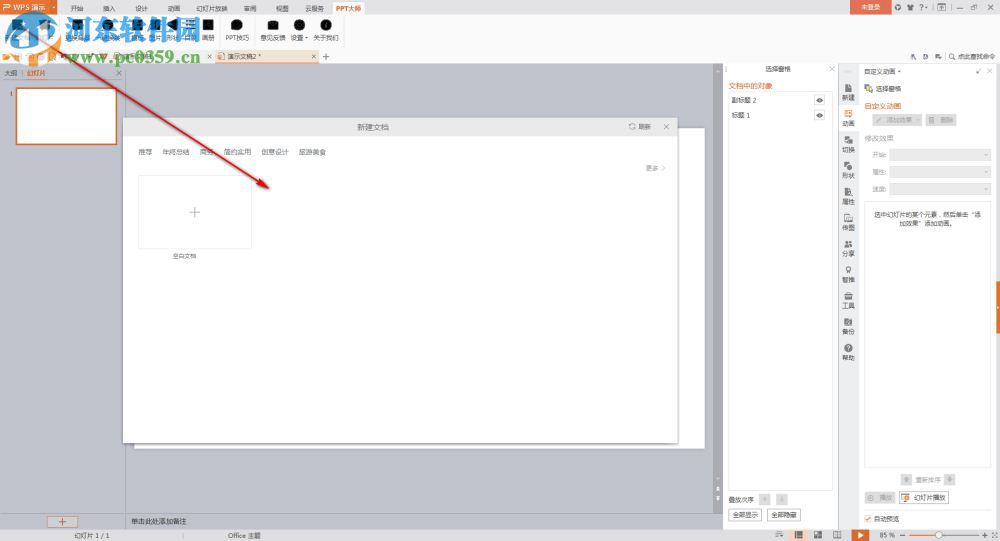Screen dimensions: 1000x541
Task: Expand 更多 templates link in dialog
Action: 655,168
